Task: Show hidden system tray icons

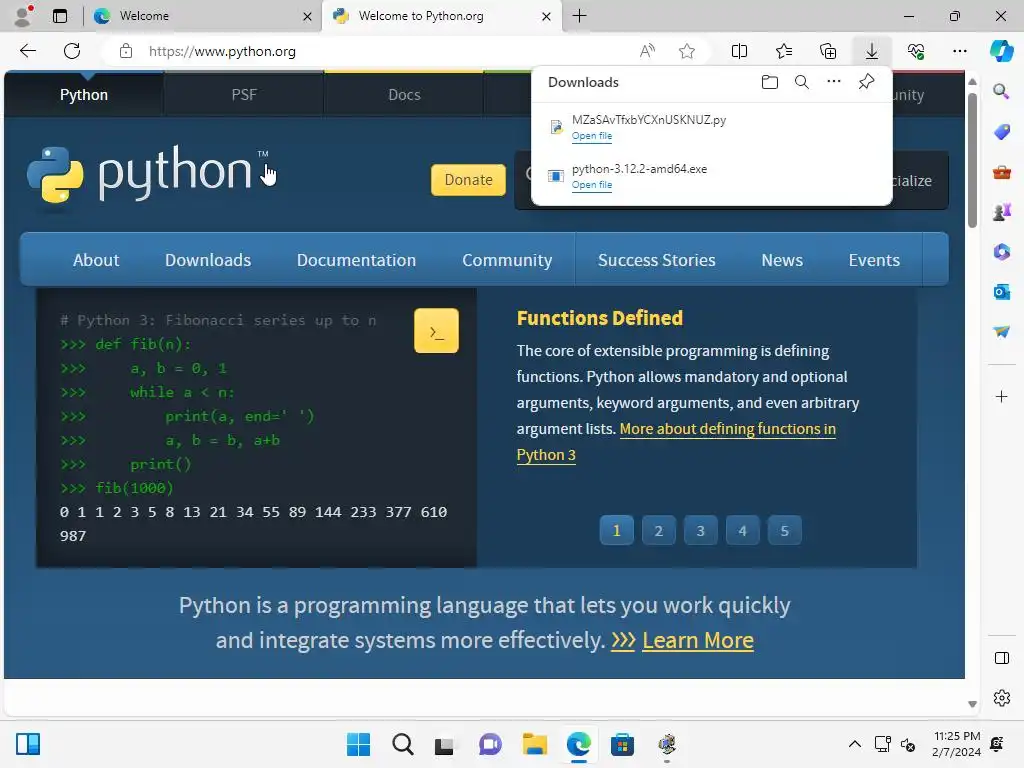Action: [854, 744]
